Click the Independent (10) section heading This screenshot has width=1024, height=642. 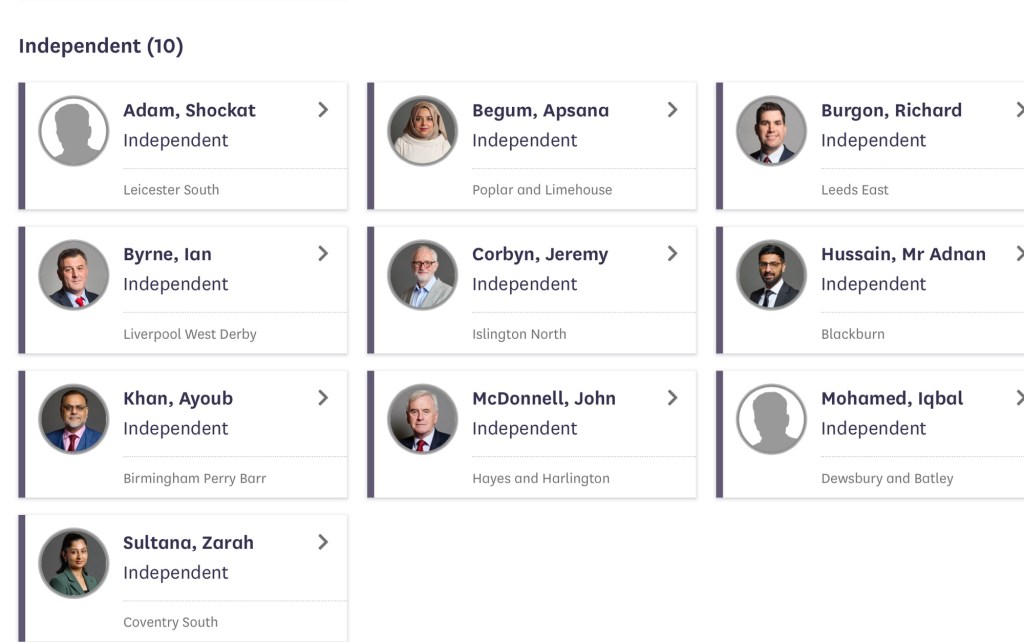tap(101, 46)
